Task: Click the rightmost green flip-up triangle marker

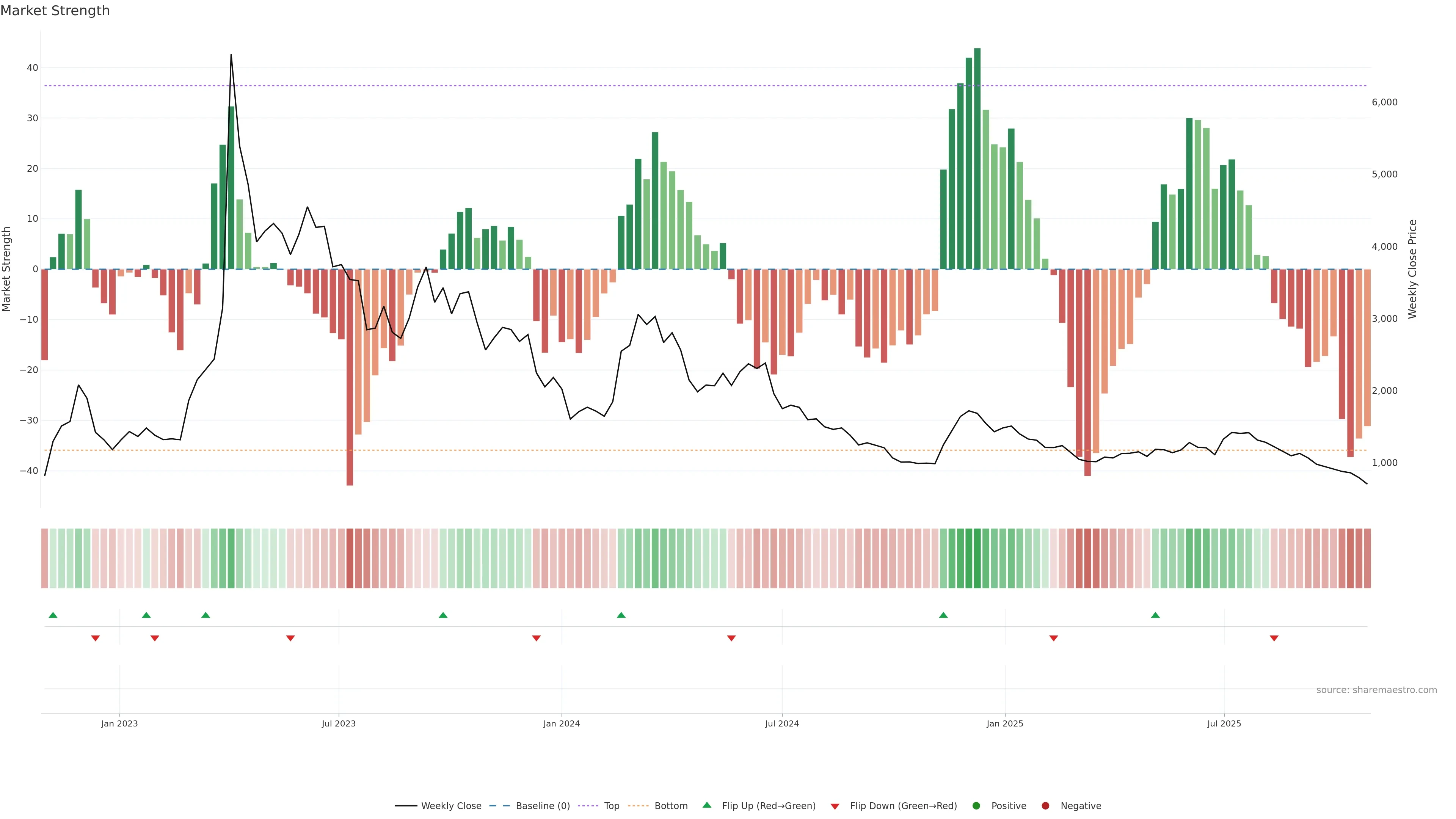Action: 1155,615
